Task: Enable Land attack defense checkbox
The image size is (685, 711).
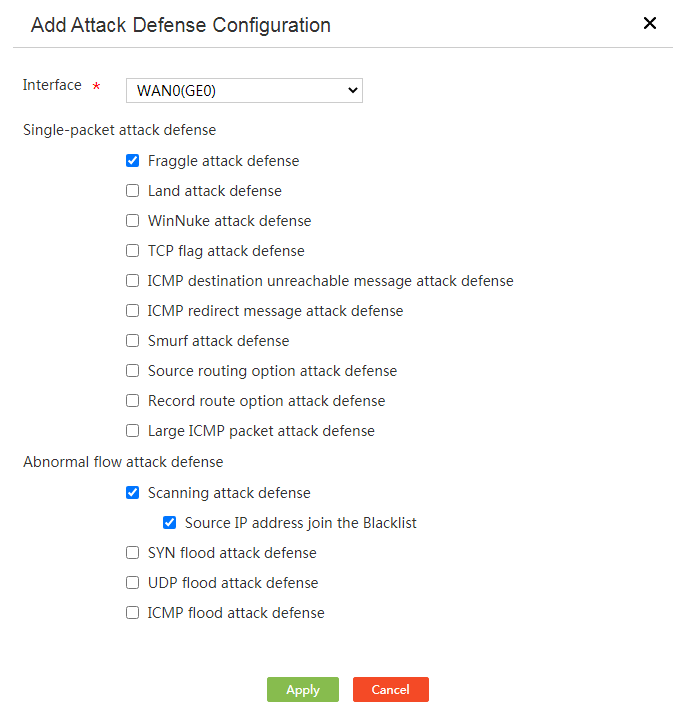Action: [132, 191]
